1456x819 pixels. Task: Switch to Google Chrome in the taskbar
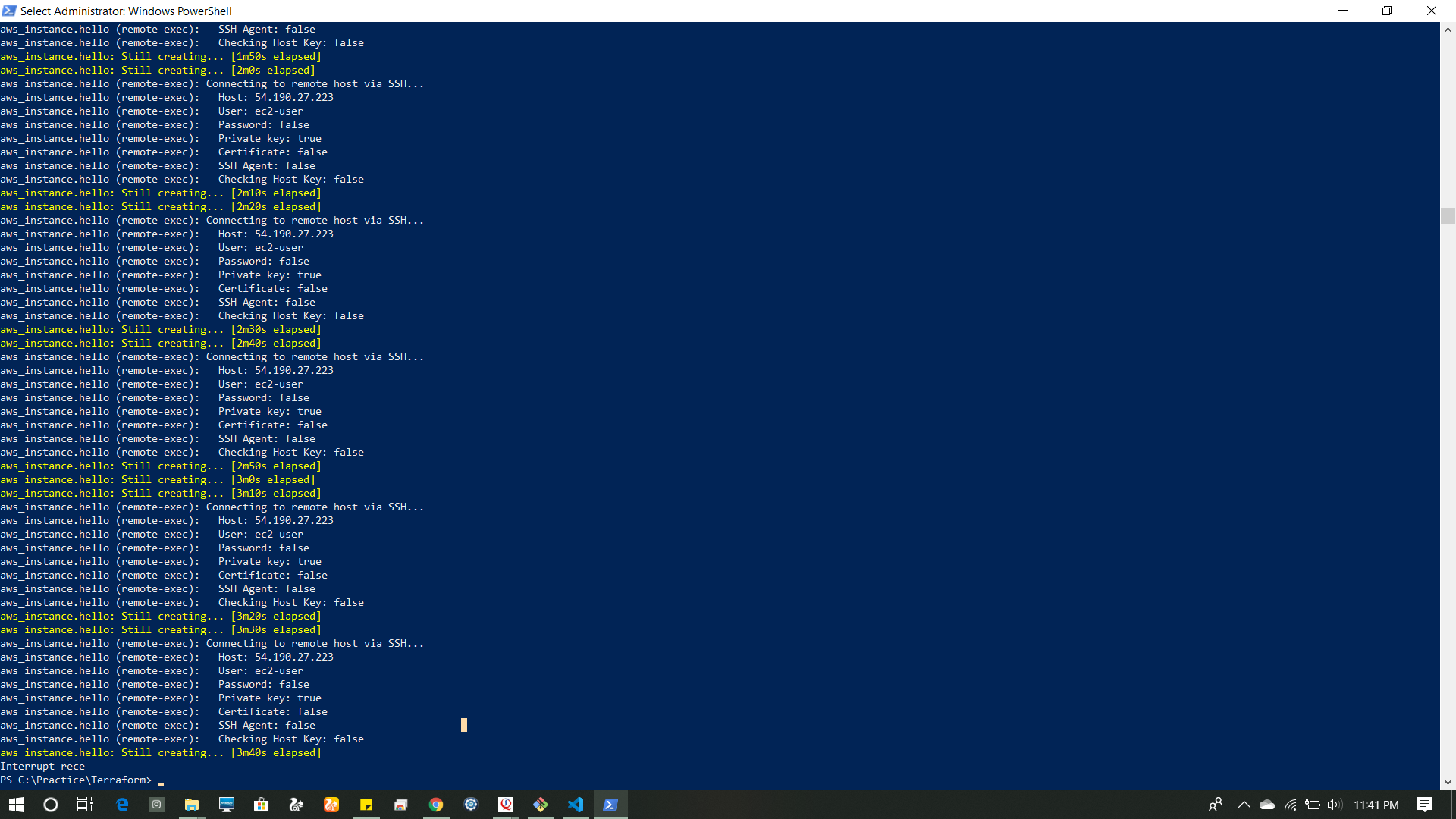[436, 805]
